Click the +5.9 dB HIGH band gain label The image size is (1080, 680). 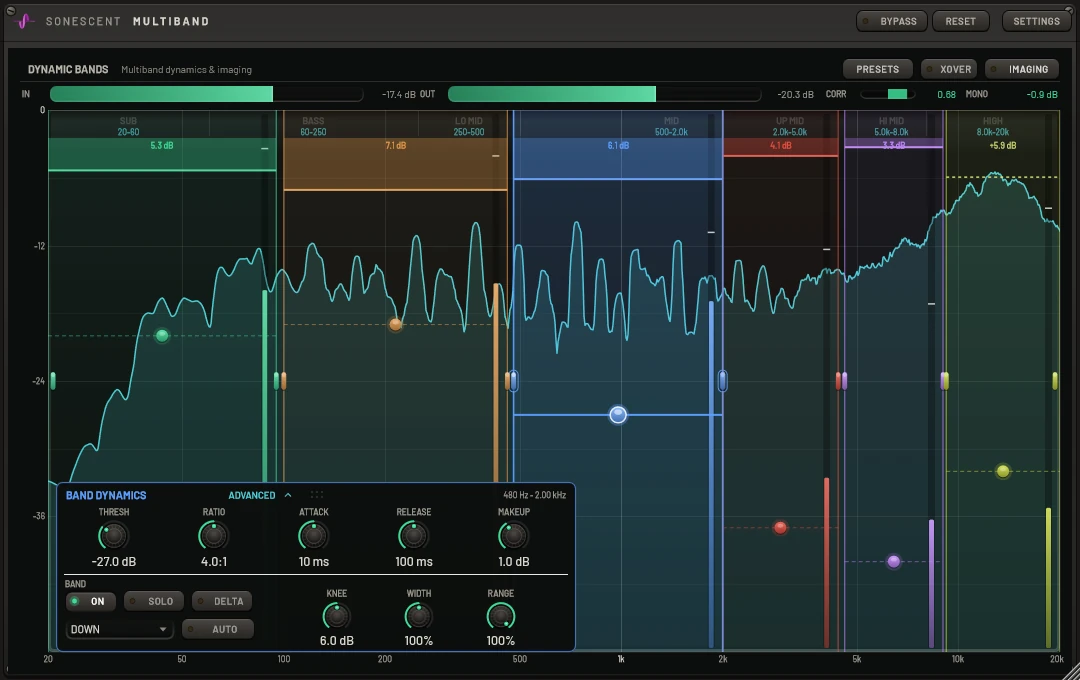(1003, 145)
